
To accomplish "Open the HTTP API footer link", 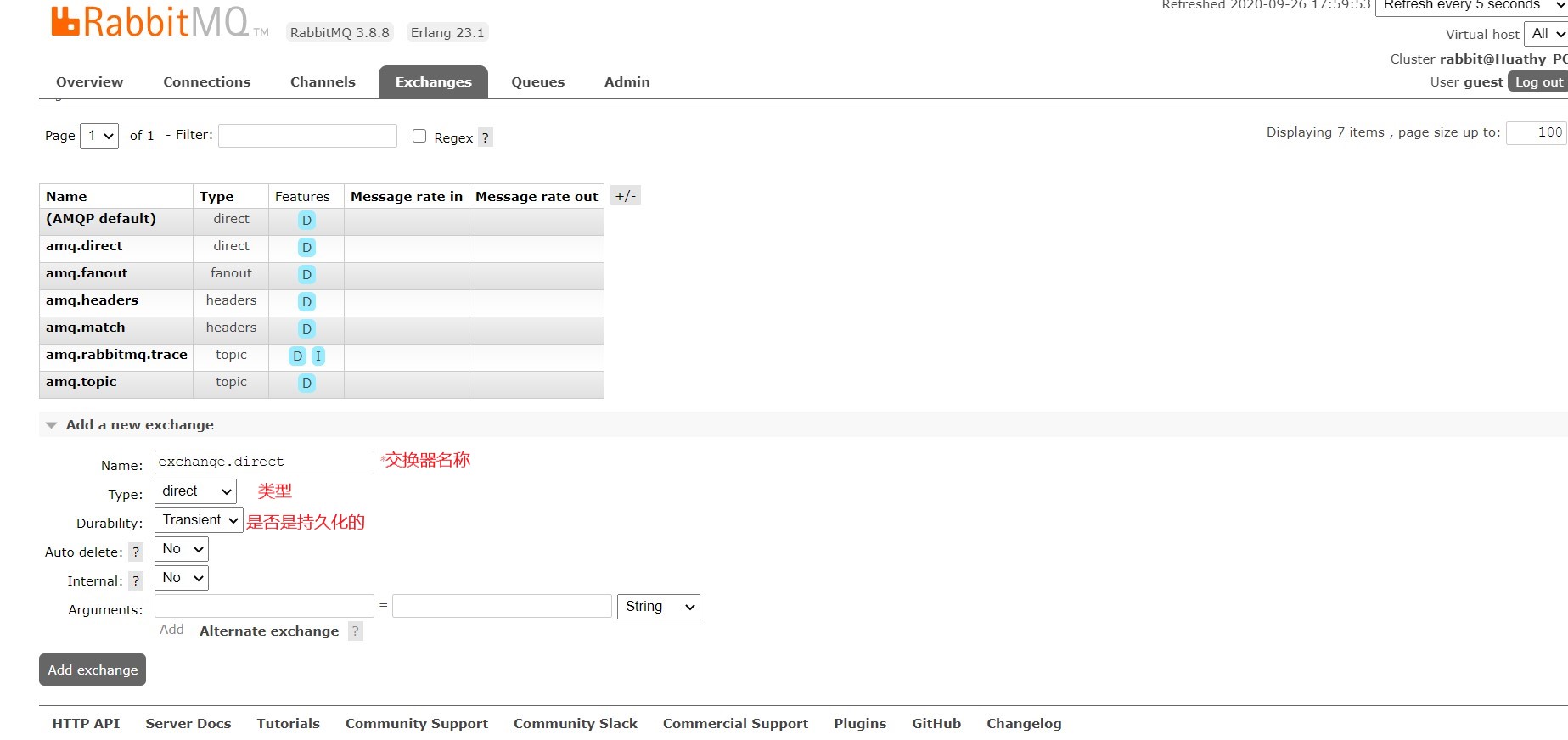I will coord(86,723).
